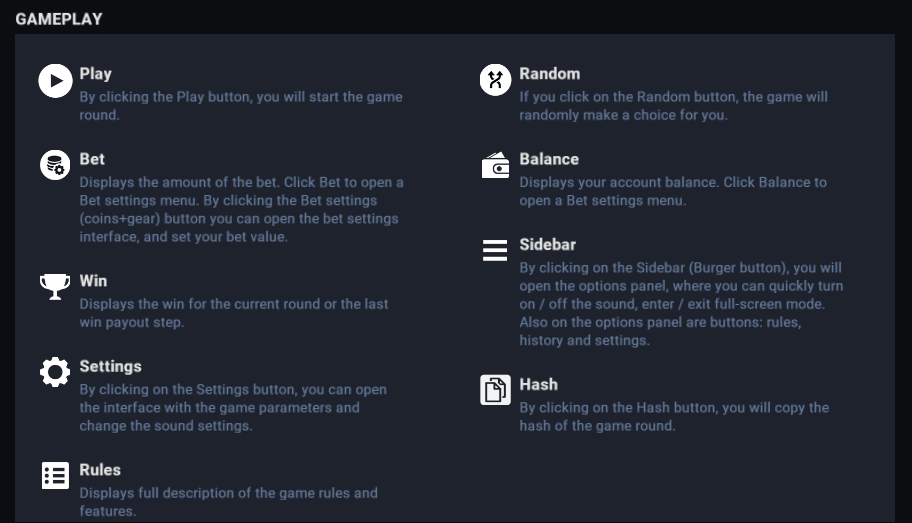Click the Rules list icon
Viewport: 912px width, 523px height.
(55, 475)
